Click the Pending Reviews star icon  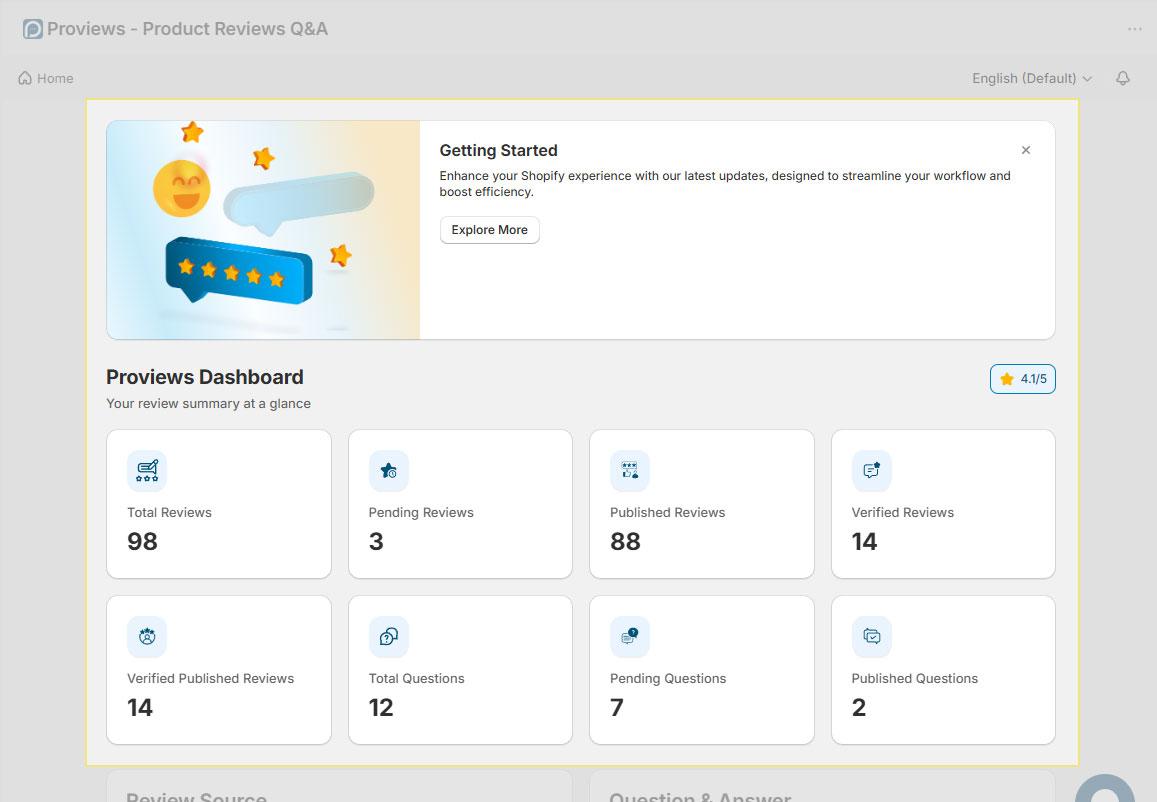389,471
